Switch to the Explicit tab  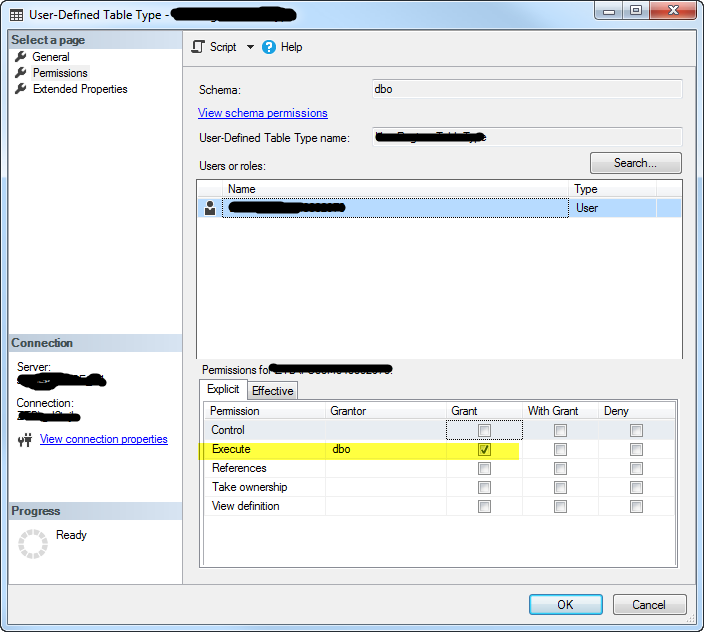(x=223, y=389)
